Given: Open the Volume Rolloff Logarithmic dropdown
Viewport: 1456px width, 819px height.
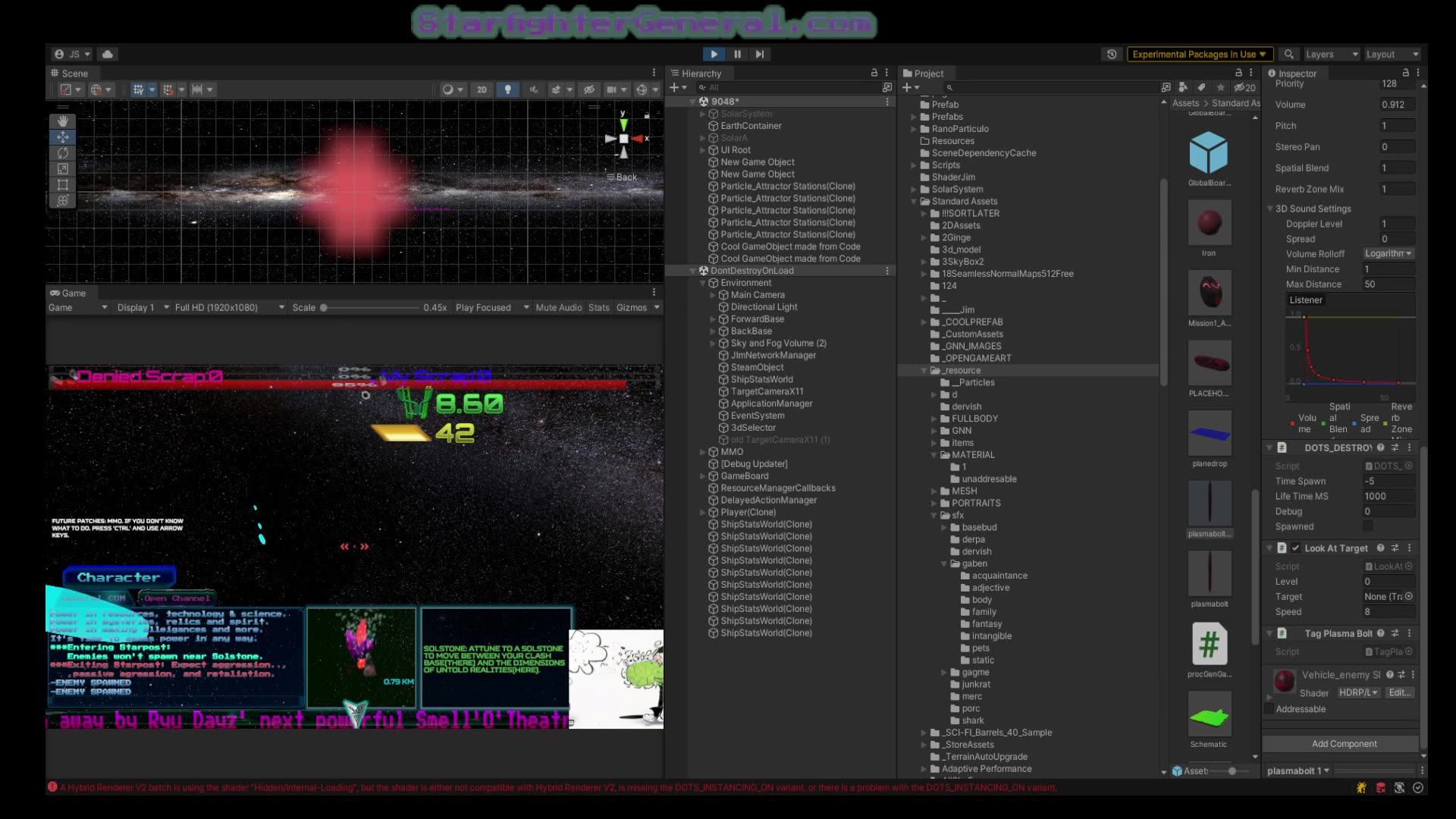Looking at the screenshot, I should [x=1388, y=254].
